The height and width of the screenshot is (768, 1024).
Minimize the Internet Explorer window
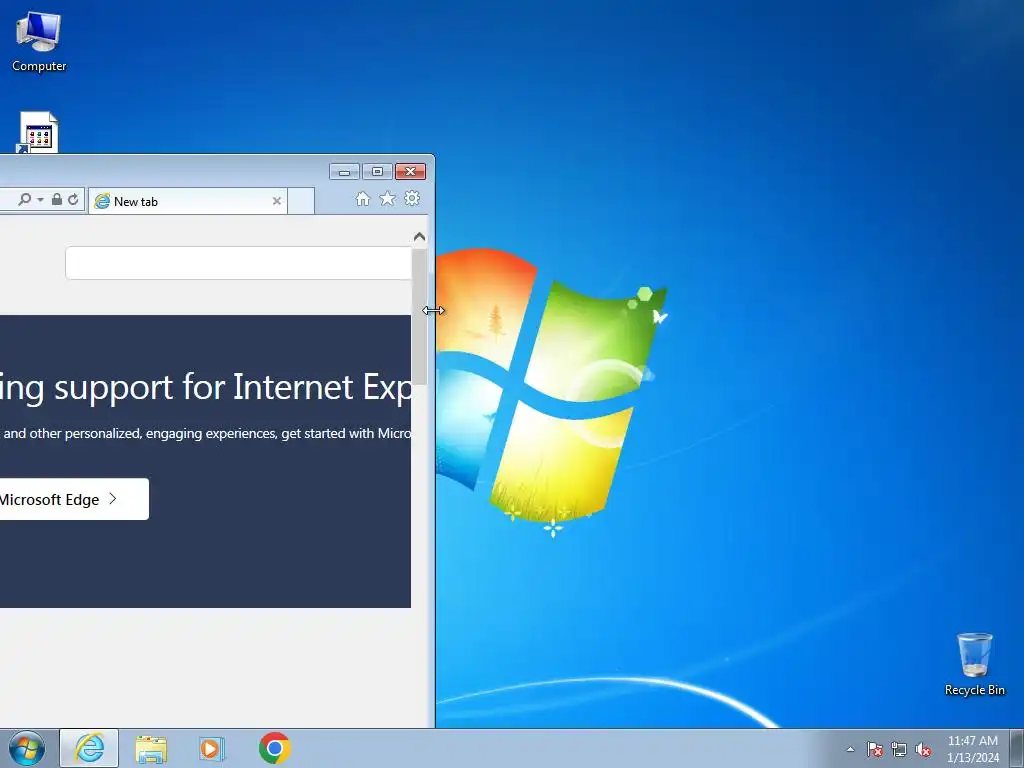point(344,172)
